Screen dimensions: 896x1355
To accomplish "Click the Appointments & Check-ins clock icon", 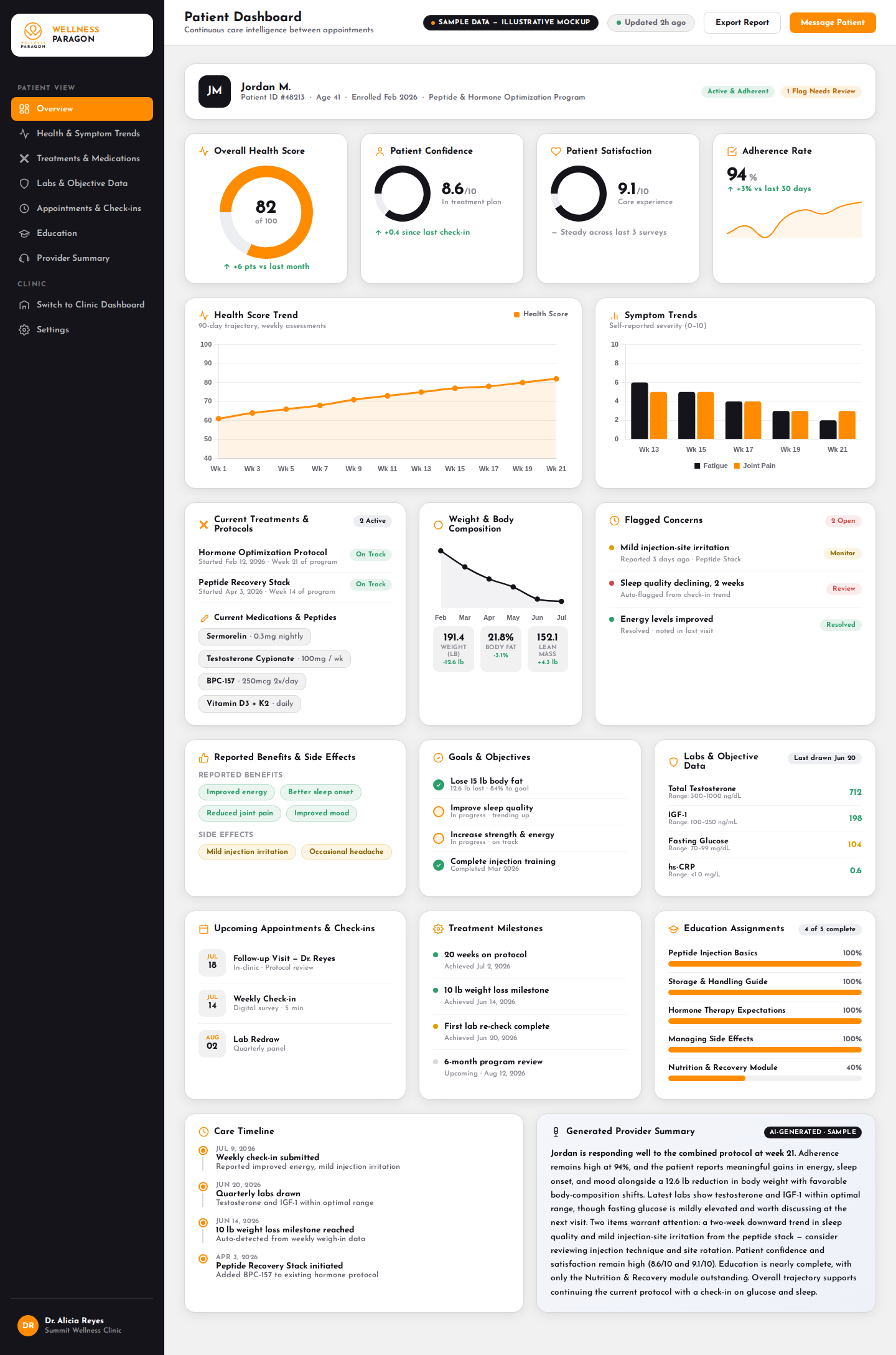I will tap(24, 209).
